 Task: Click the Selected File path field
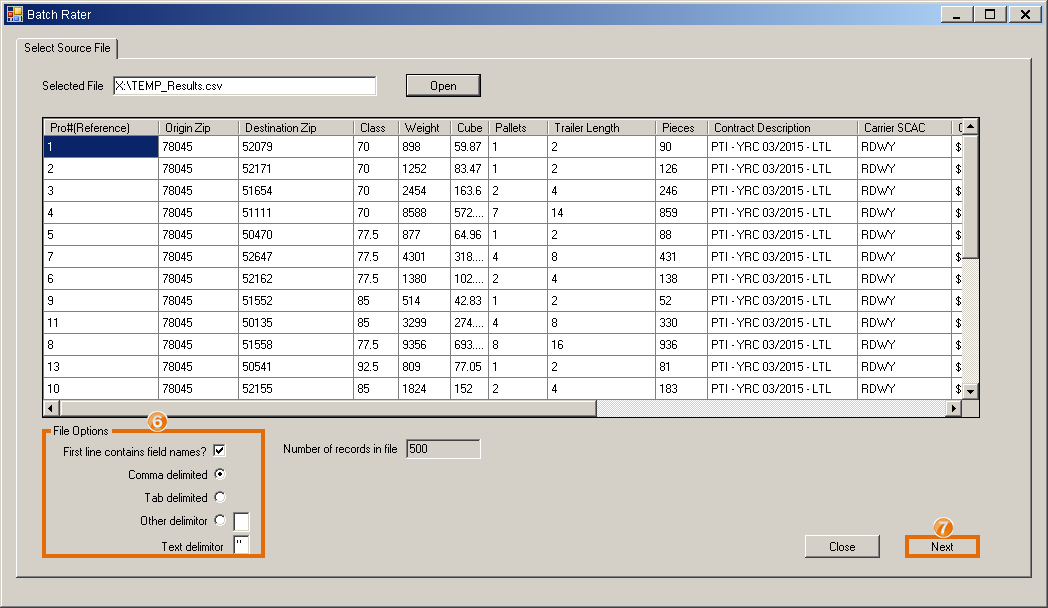[245, 86]
